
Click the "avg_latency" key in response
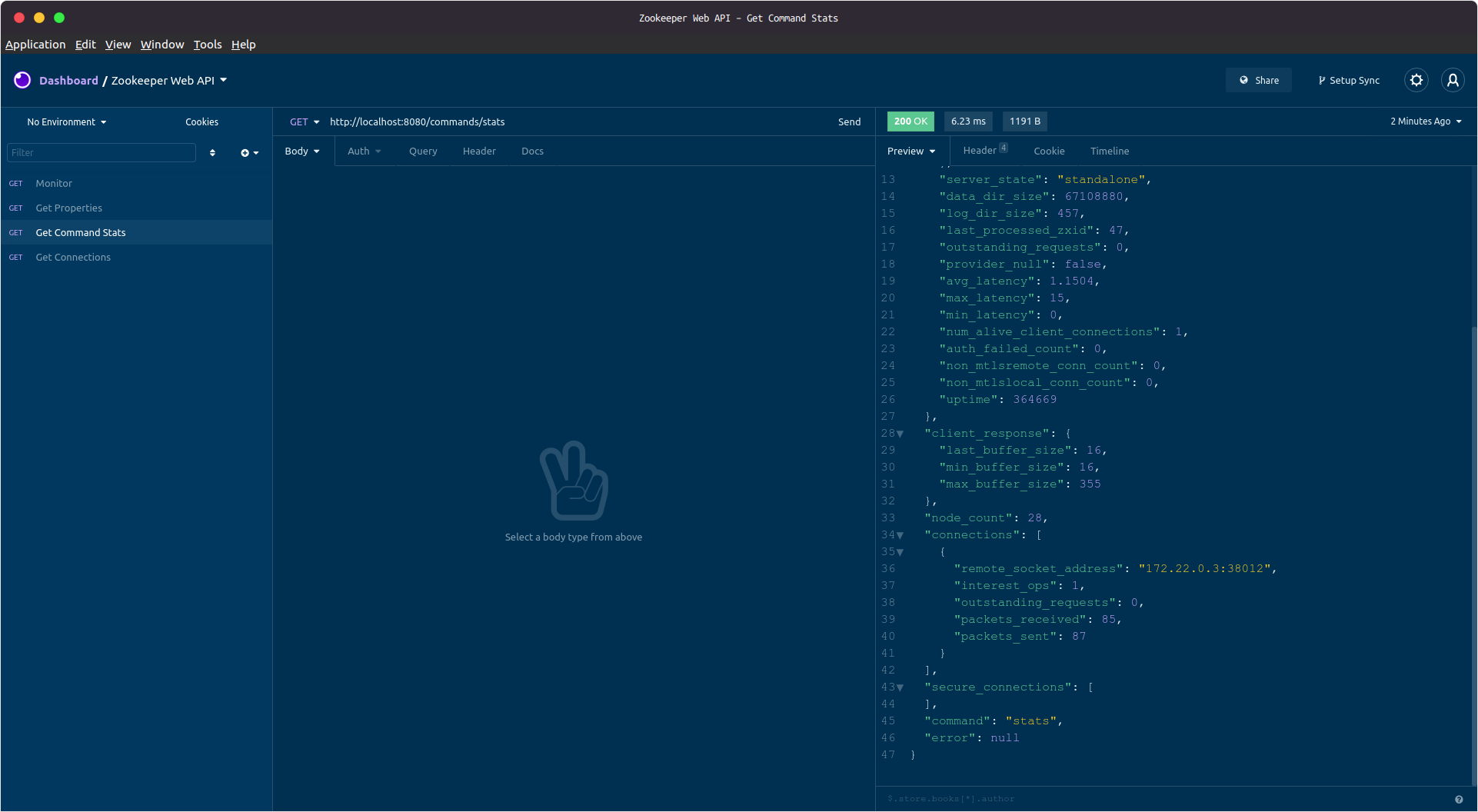pos(987,281)
